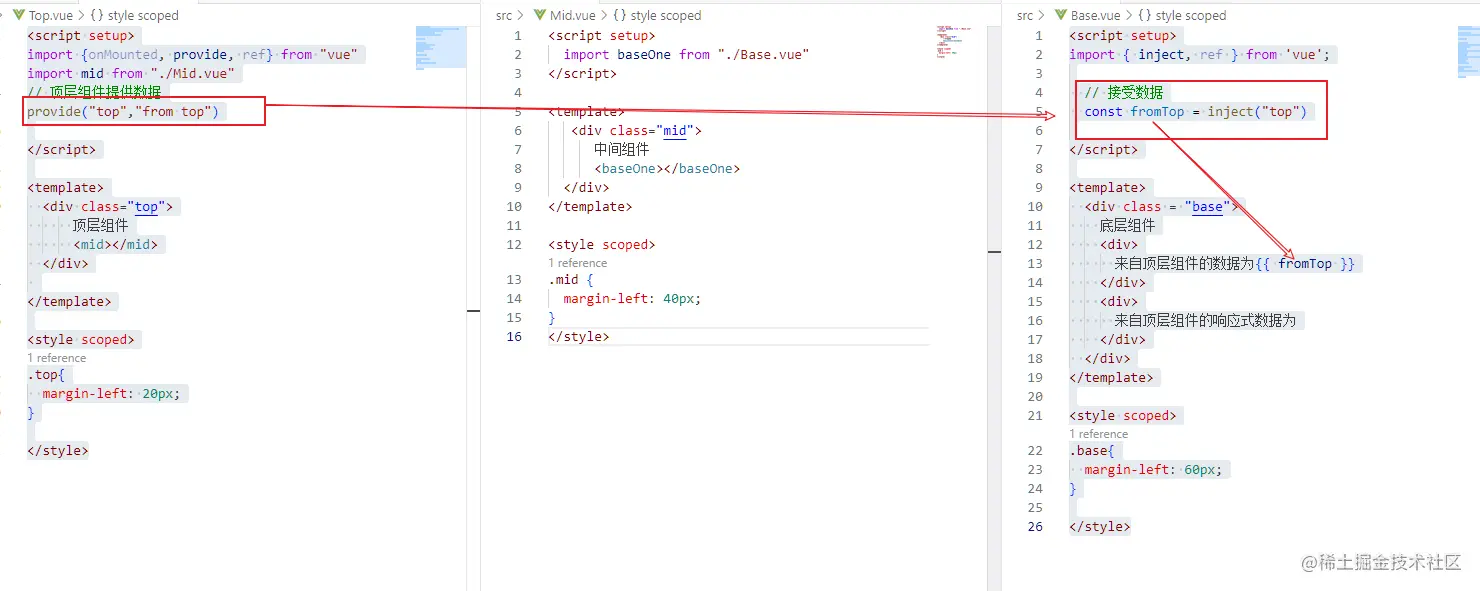Click the chevron after Base.vue breadcrumb
The image size is (1480, 591).
pyautogui.click(x=1129, y=15)
